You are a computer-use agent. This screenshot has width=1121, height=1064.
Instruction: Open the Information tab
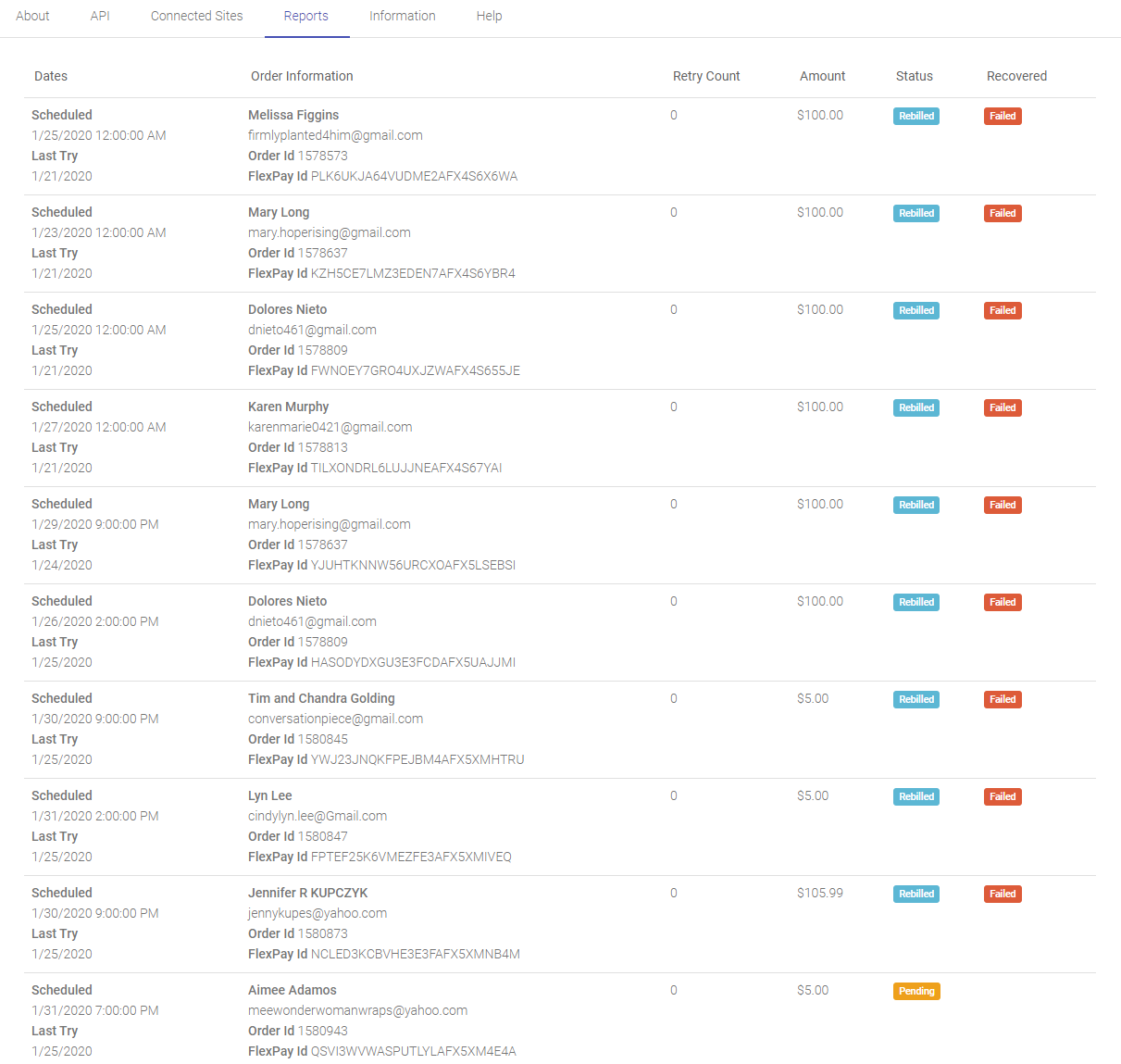402,16
